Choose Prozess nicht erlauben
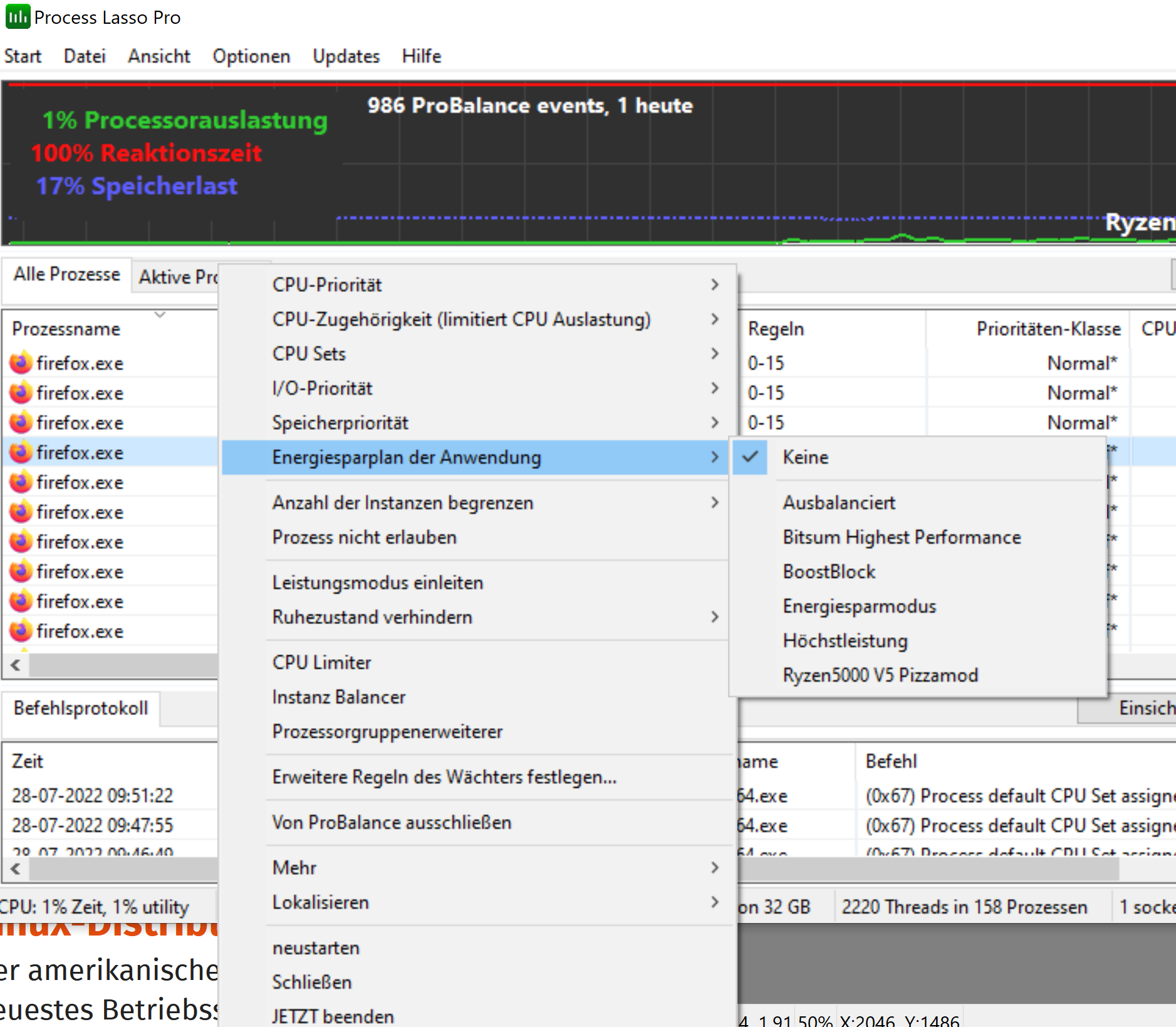 tap(476, 538)
